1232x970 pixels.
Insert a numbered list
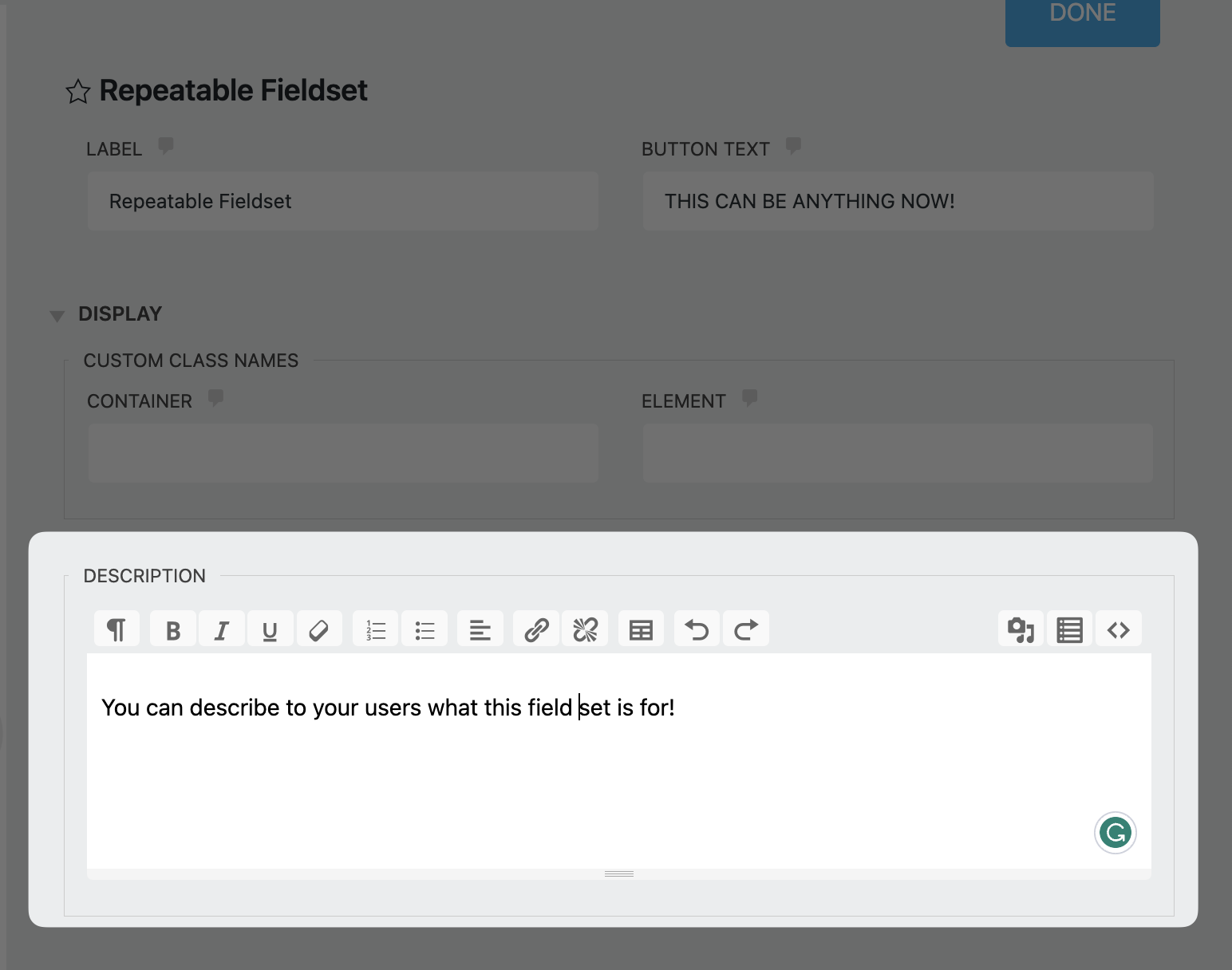pyautogui.click(x=375, y=629)
